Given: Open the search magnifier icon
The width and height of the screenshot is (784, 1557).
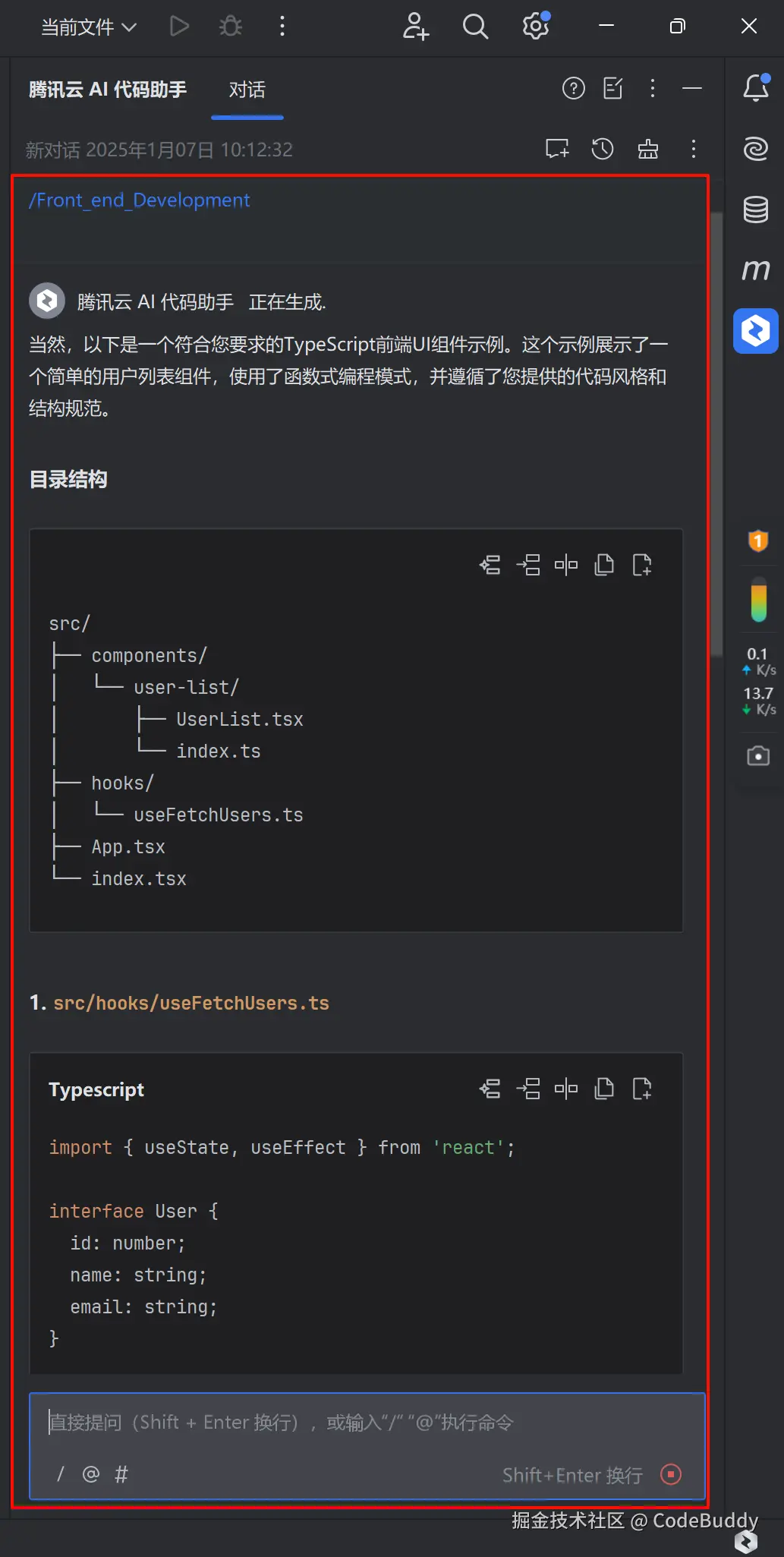Looking at the screenshot, I should pos(475,27).
